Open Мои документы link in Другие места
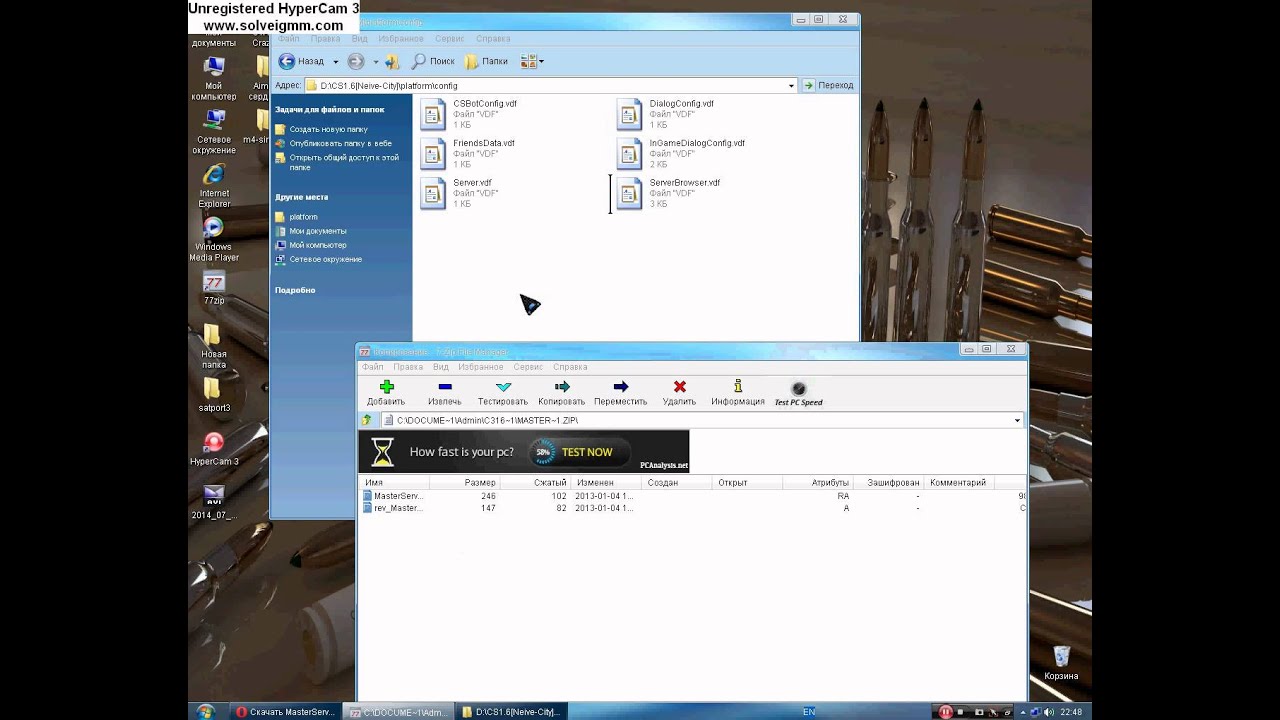The width and height of the screenshot is (1280, 720). click(318, 231)
